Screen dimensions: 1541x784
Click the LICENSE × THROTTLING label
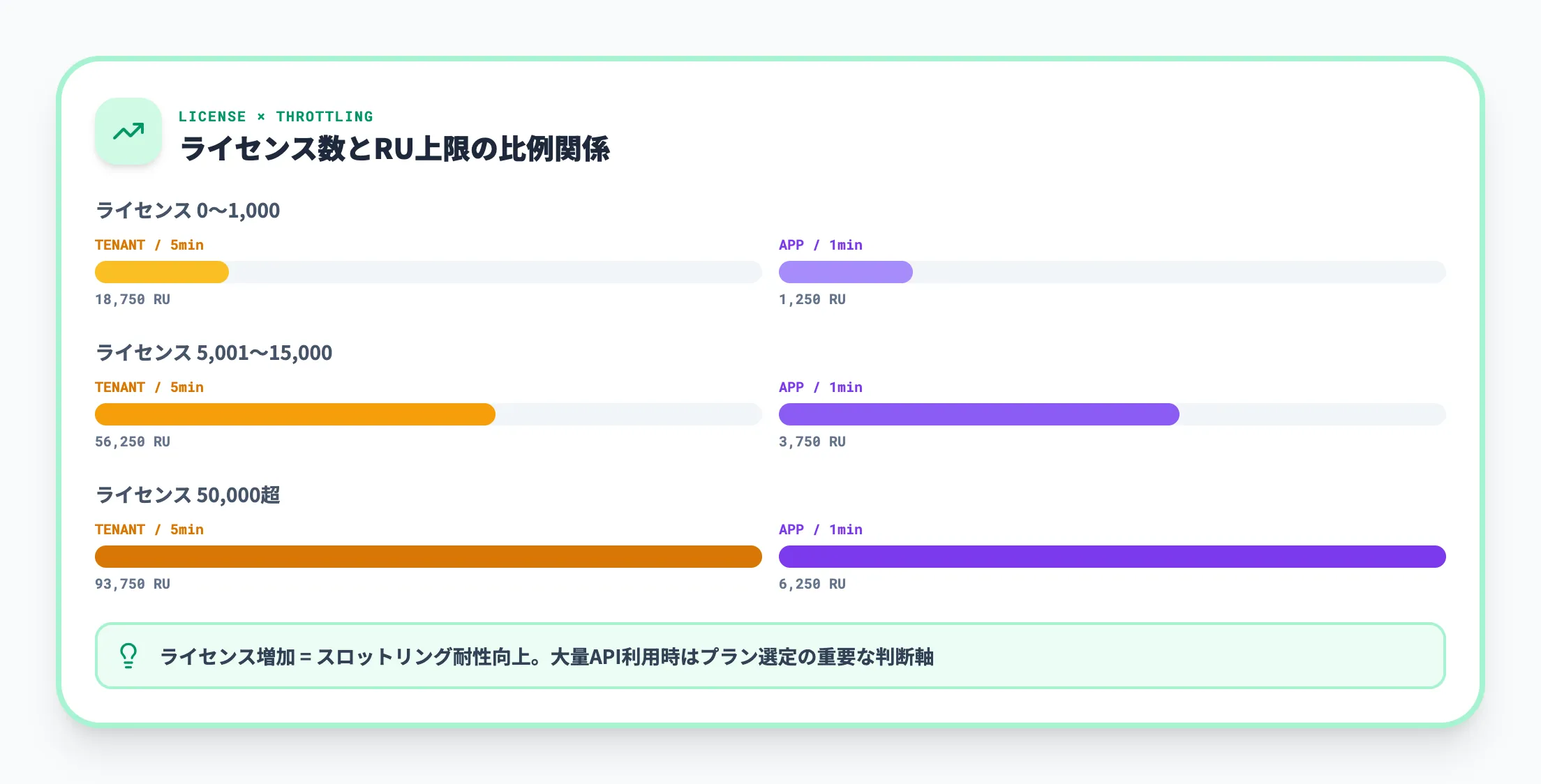pos(276,116)
